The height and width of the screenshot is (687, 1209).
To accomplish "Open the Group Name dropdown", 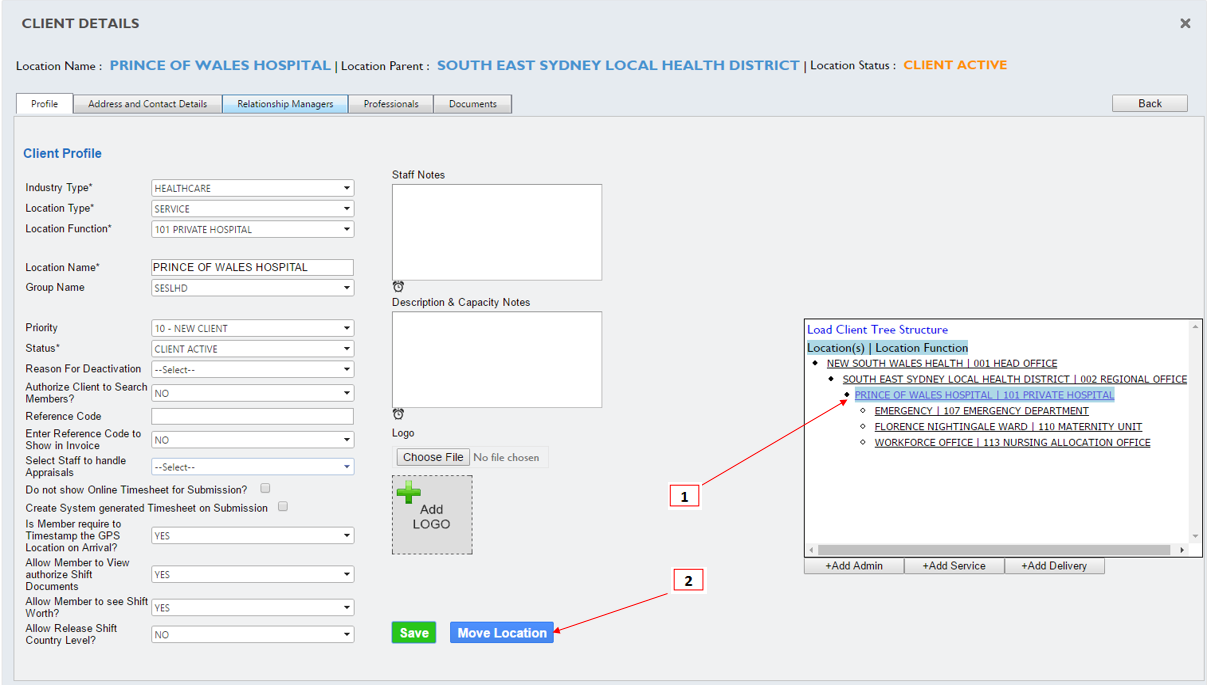I will point(253,288).
